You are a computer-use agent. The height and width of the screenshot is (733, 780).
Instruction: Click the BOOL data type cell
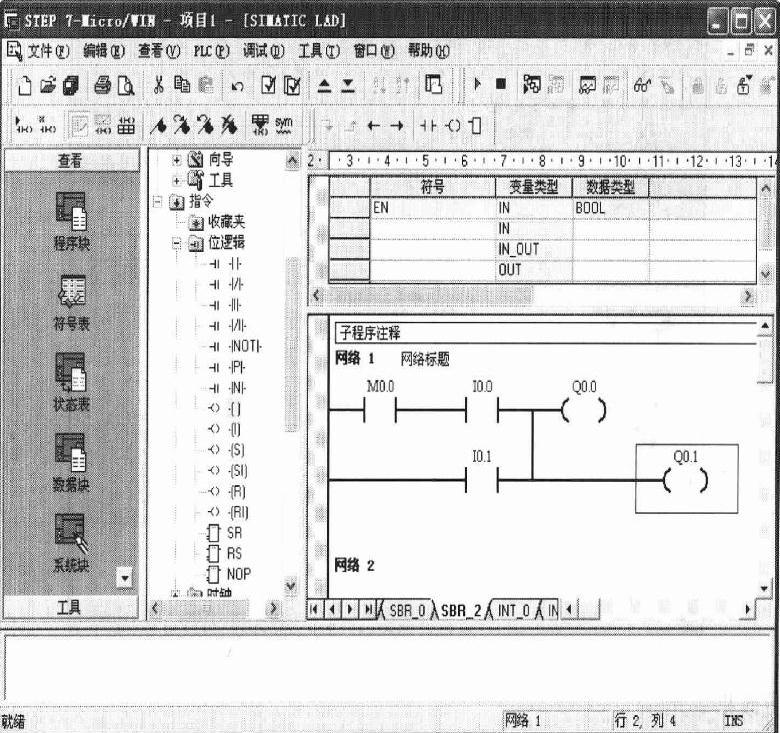(x=610, y=207)
